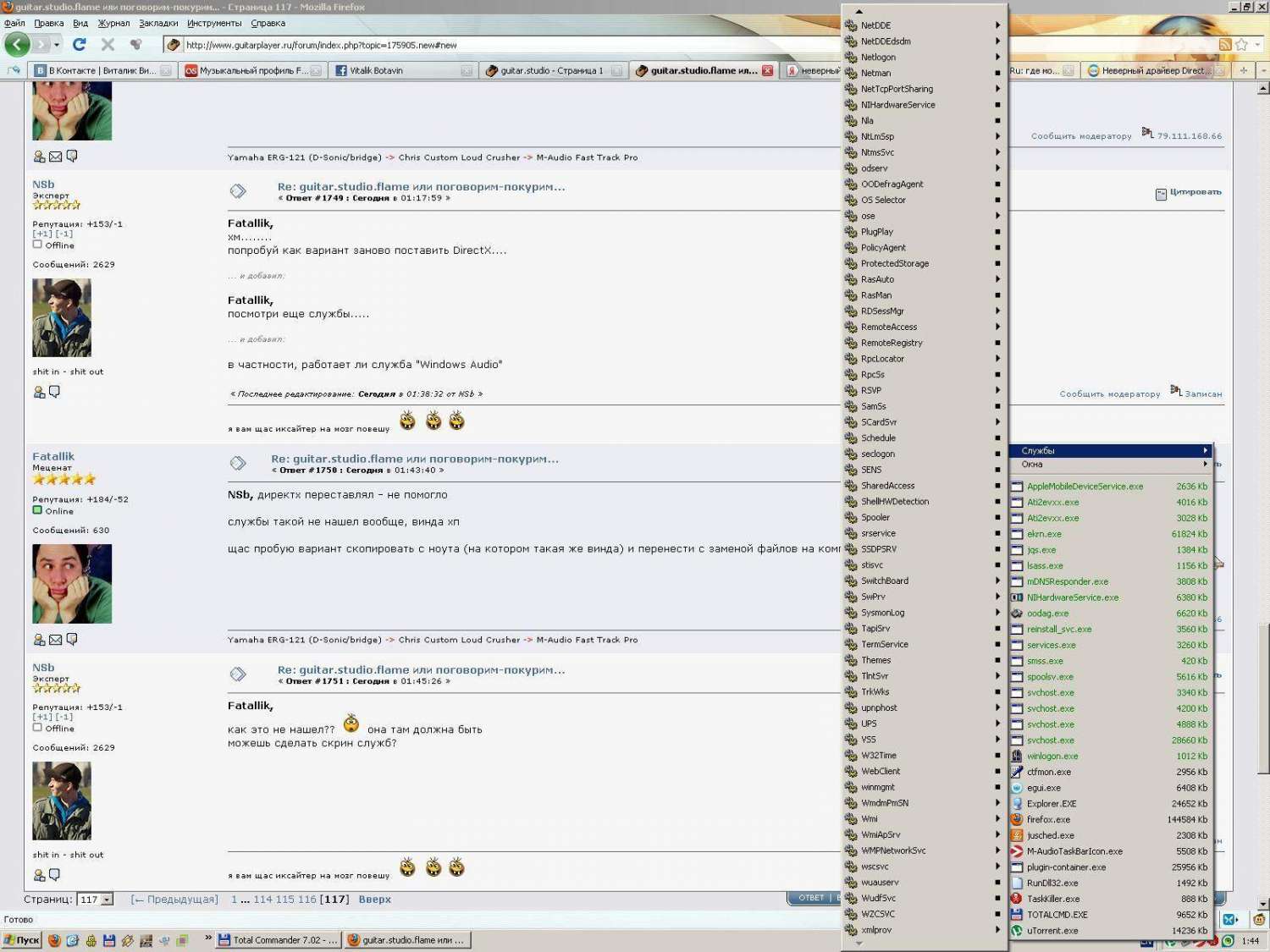Launch Total Commander from quick launch floppy icon
Viewport: 1270px width, 952px height.
click(109, 940)
